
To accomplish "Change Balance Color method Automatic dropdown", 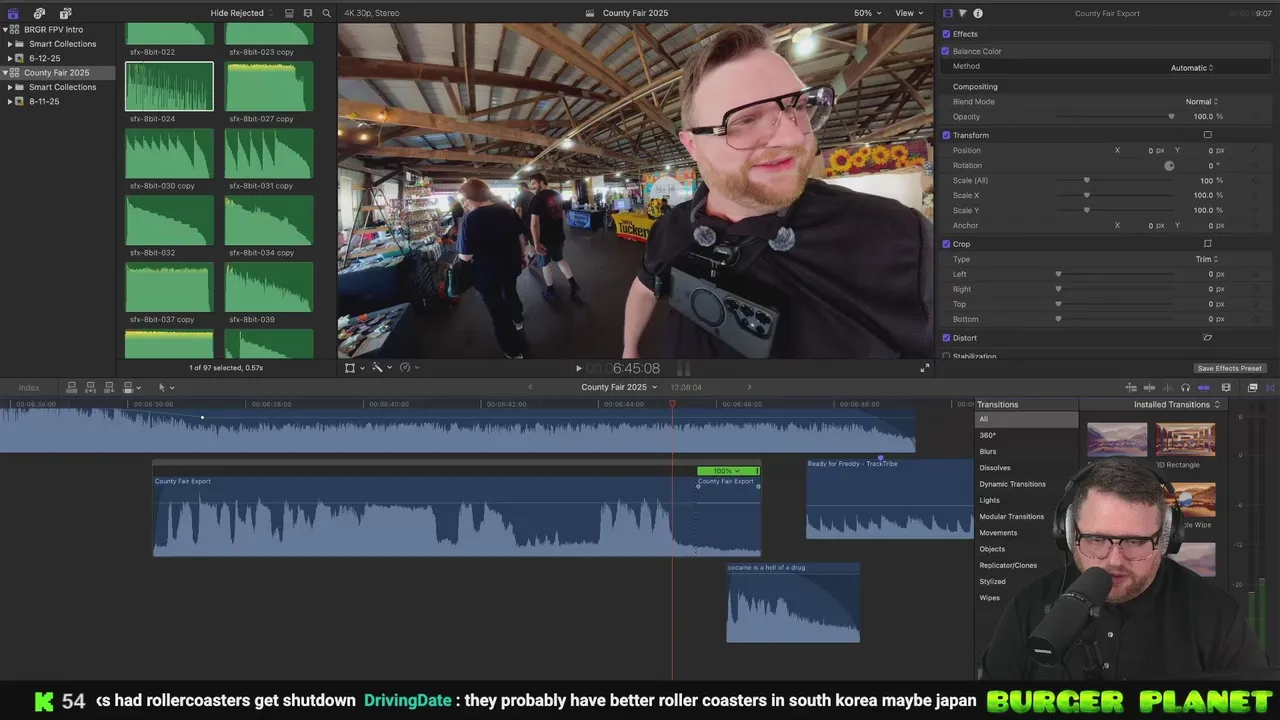I will [1192, 68].
